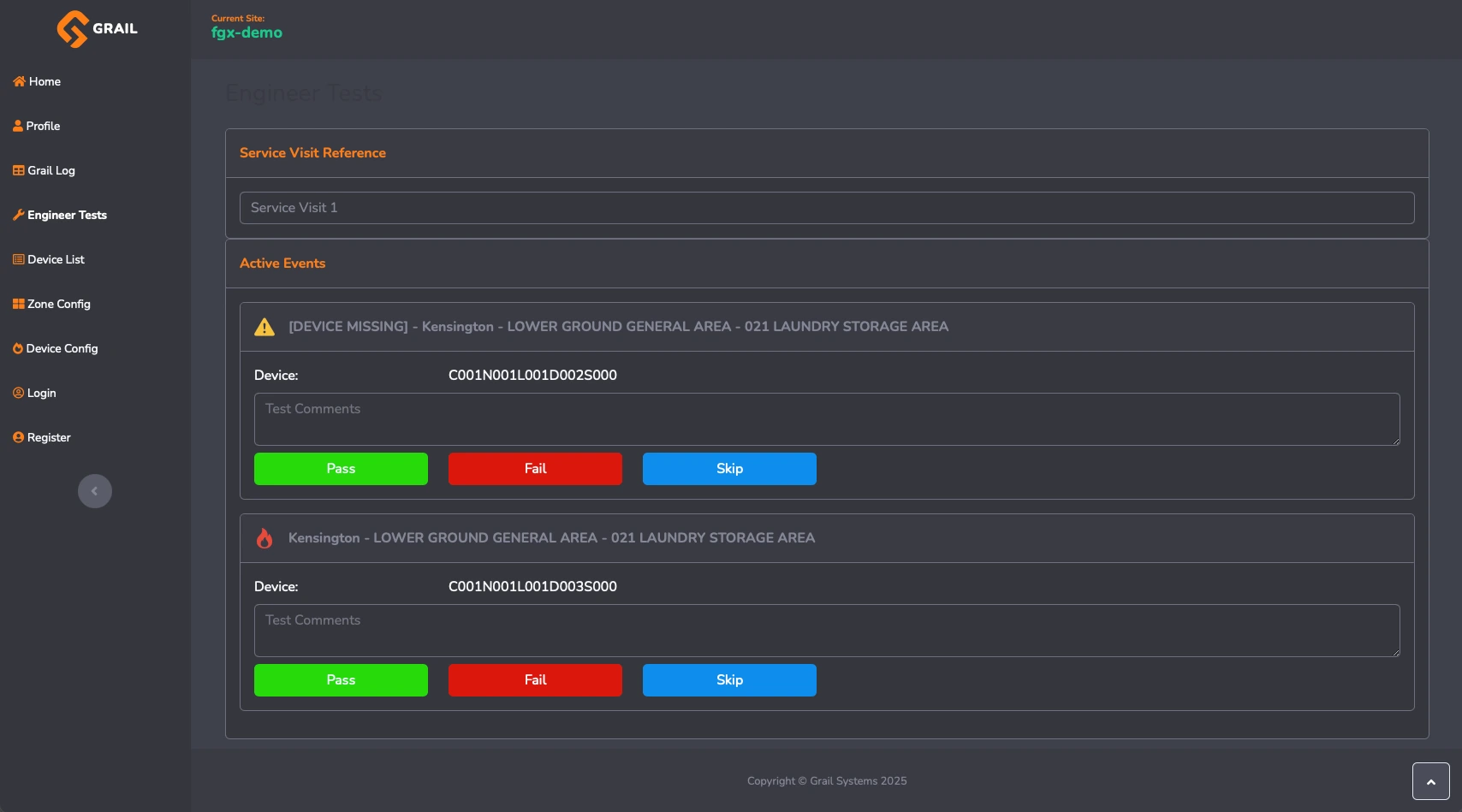Open the Grail Log page
The width and height of the screenshot is (1462, 812).
(x=51, y=170)
